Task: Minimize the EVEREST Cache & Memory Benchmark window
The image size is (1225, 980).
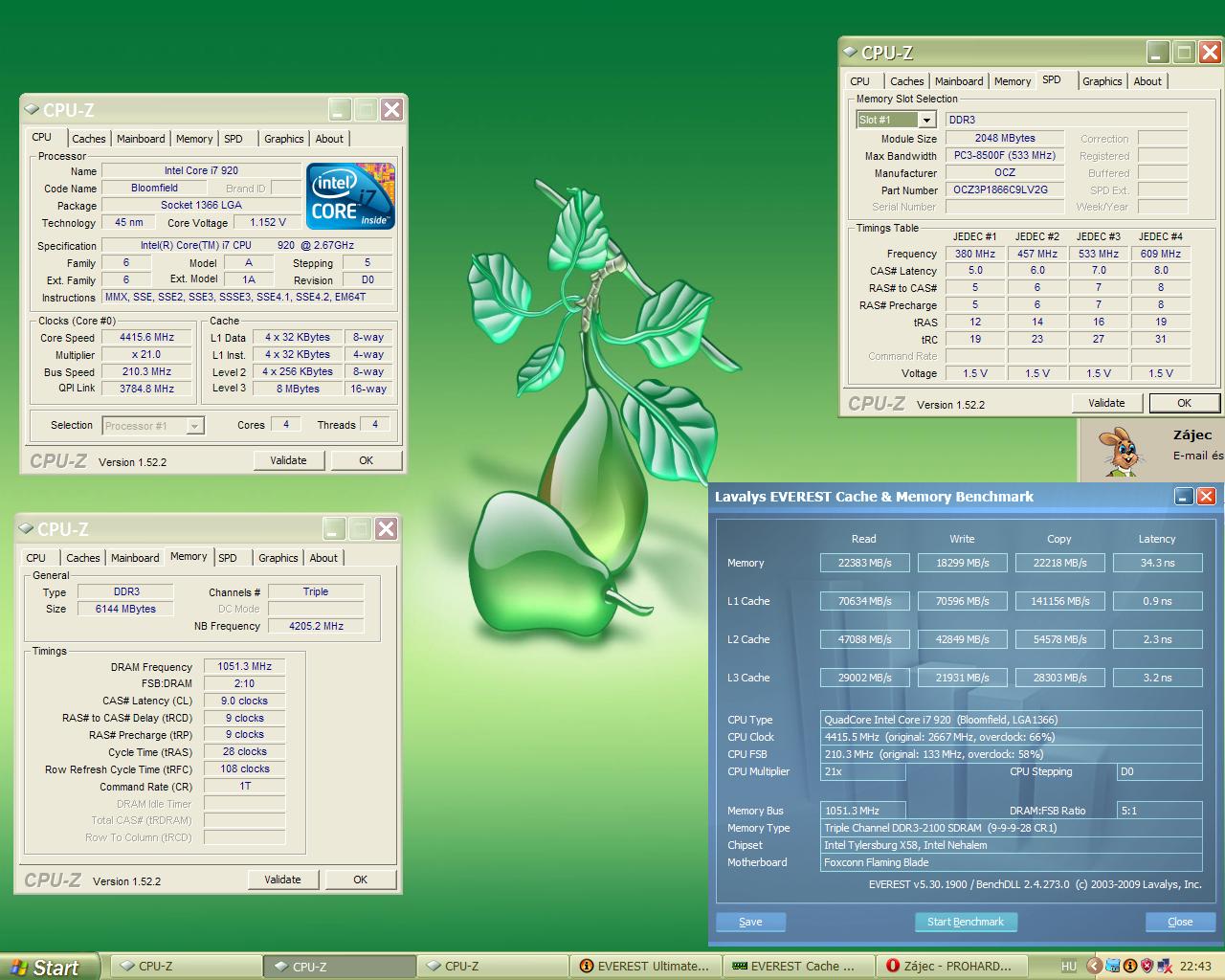Action: click(x=1184, y=496)
